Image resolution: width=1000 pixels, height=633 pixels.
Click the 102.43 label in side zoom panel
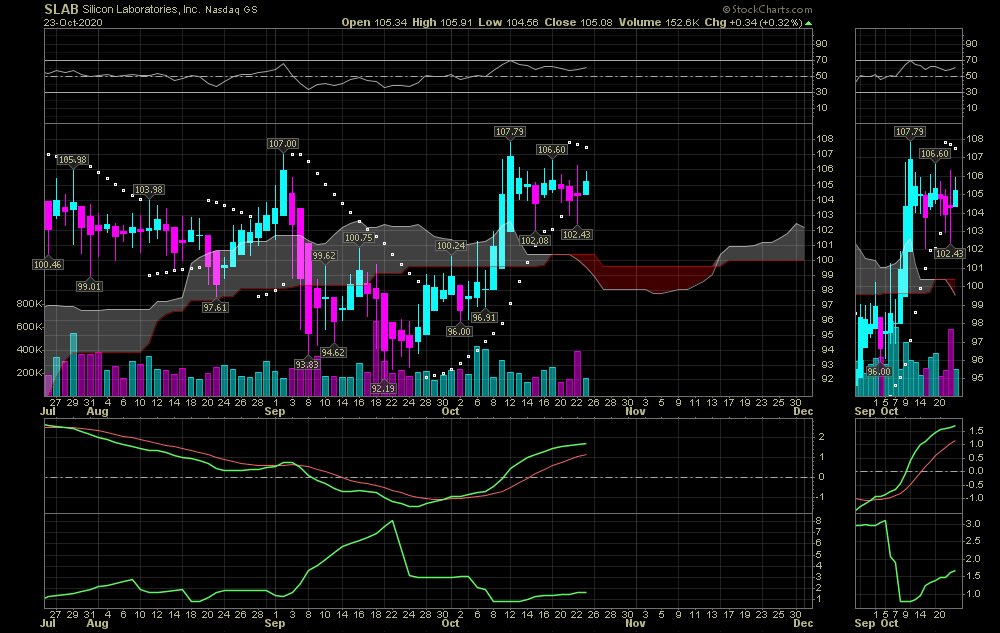coord(950,253)
